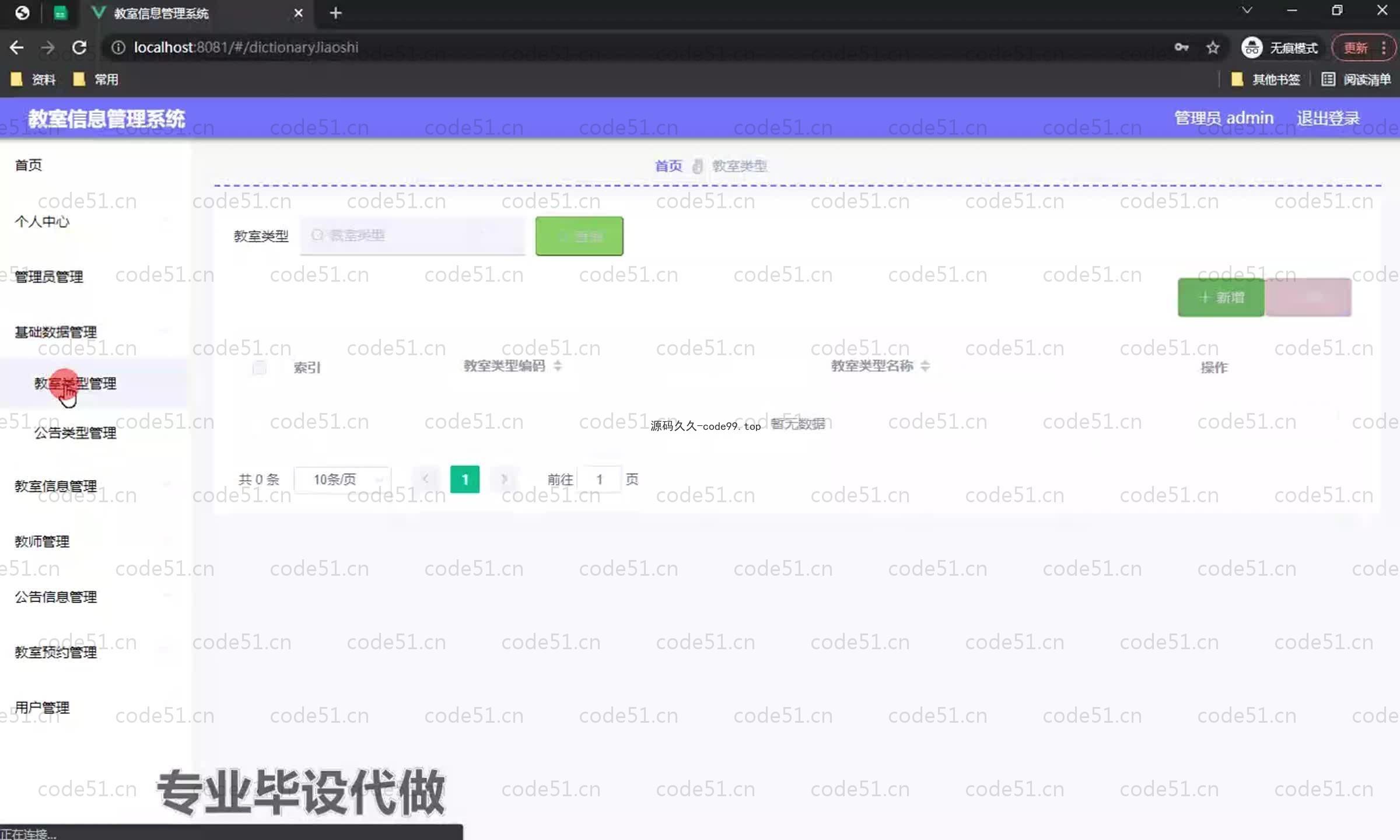Open the browser three-dot menu
This screenshot has height=840, width=1400.
(x=1384, y=47)
